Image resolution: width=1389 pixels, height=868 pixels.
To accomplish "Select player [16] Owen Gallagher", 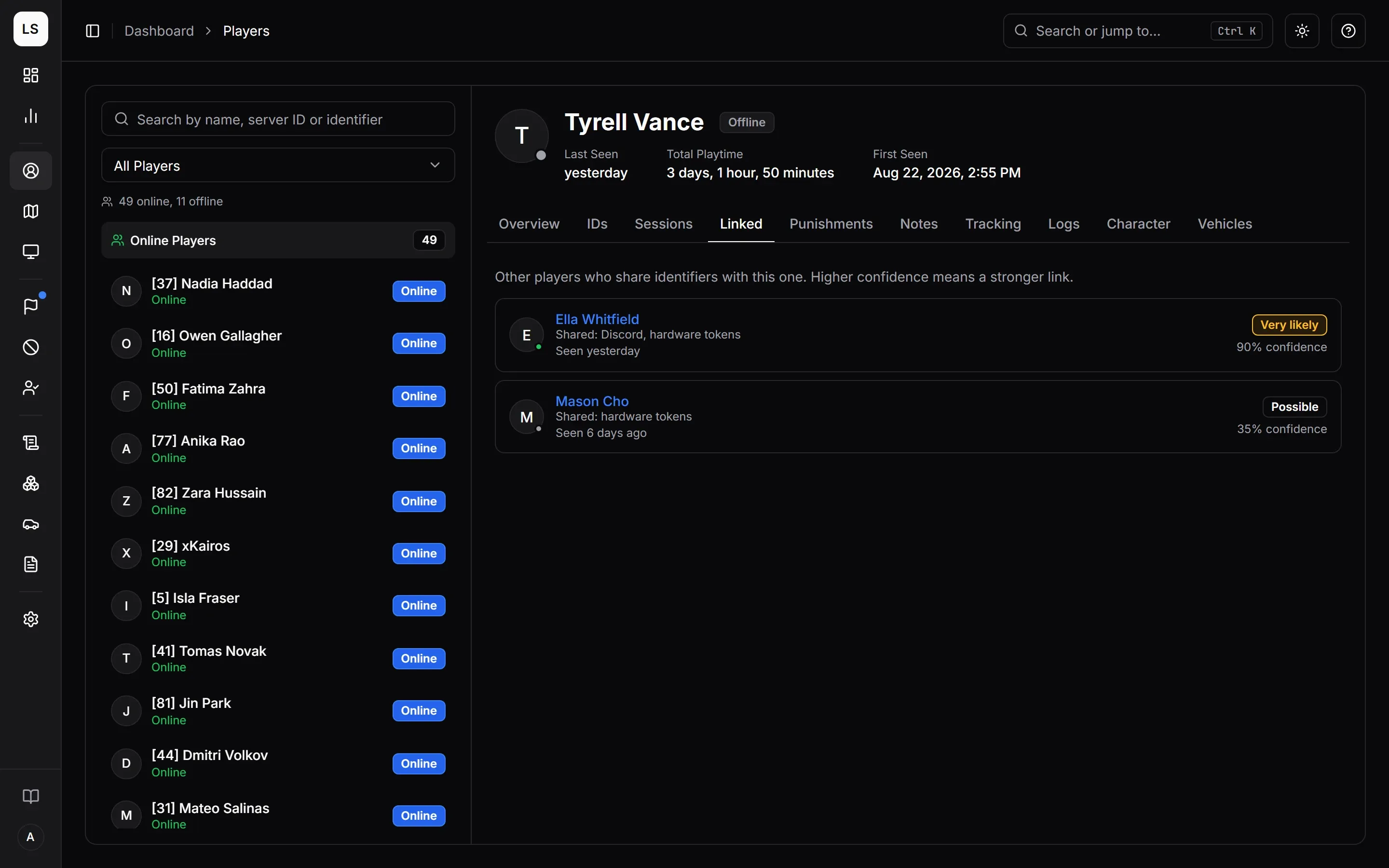I will click(x=278, y=343).
